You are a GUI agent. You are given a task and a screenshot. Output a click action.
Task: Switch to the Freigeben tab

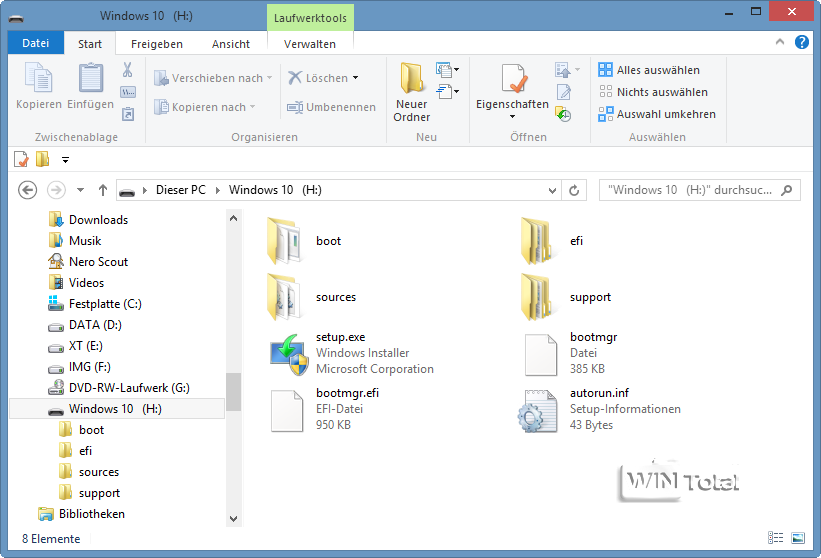click(x=157, y=44)
